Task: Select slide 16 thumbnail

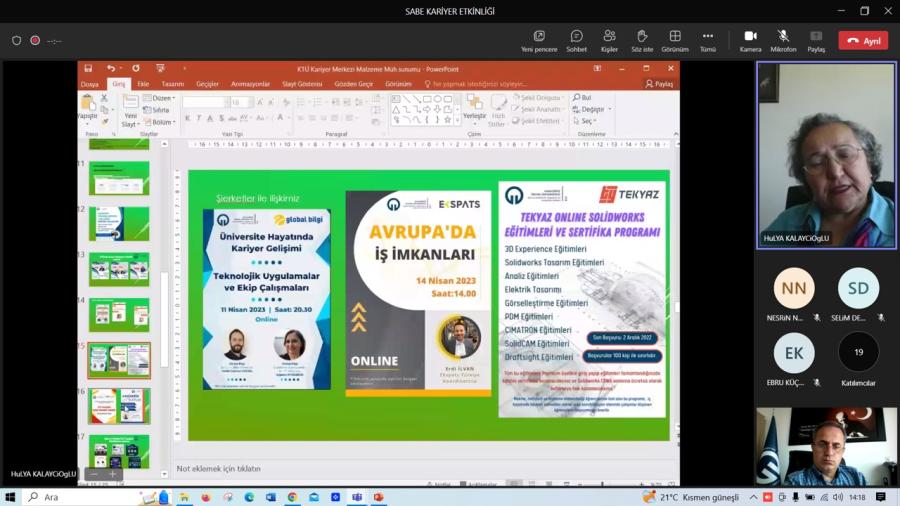Action: pos(119,406)
